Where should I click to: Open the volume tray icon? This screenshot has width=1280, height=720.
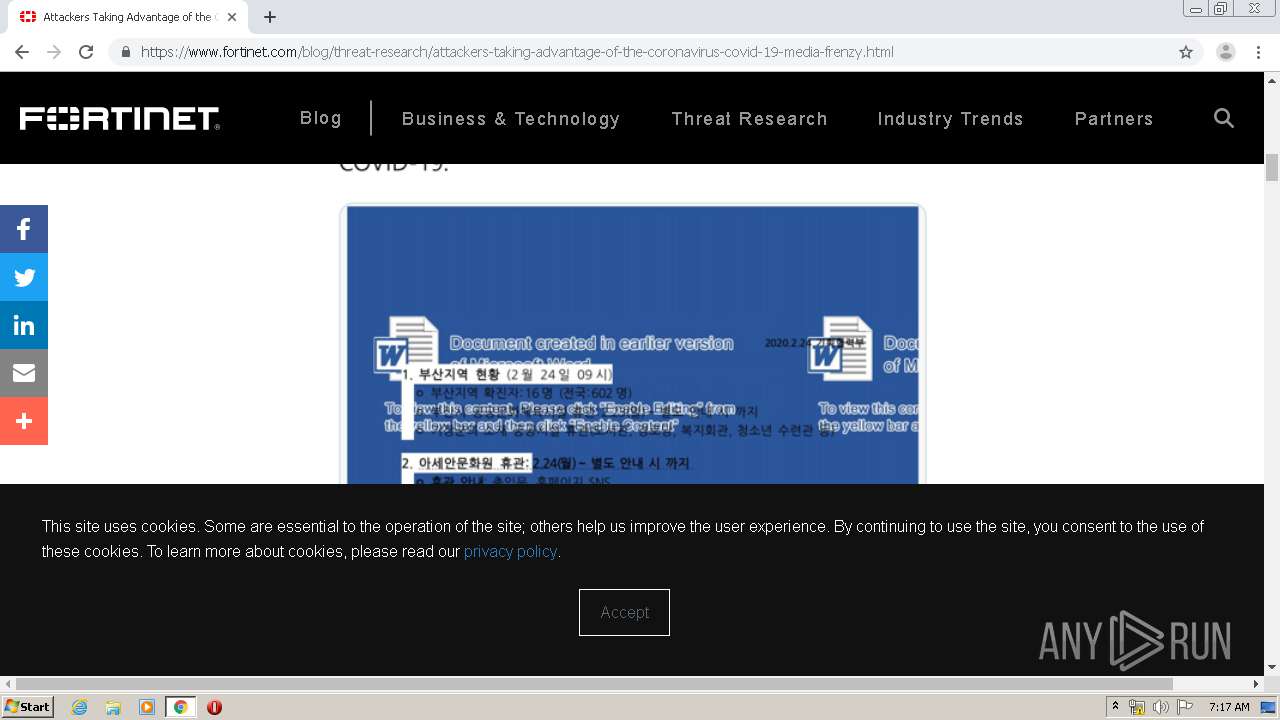1161,707
